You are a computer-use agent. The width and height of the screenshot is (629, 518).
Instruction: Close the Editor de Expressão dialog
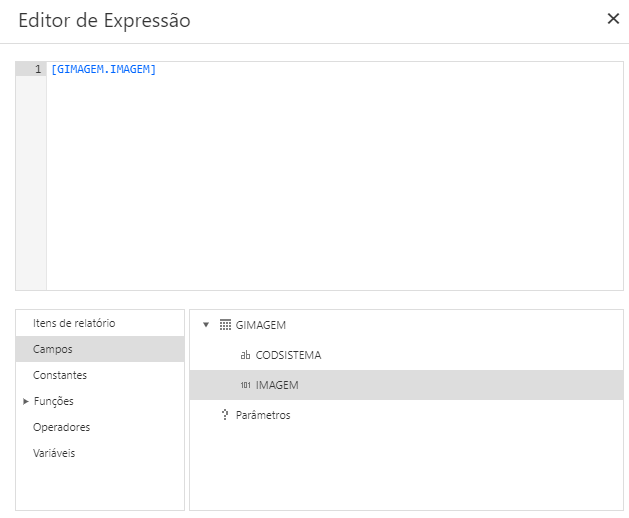coord(613,19)
